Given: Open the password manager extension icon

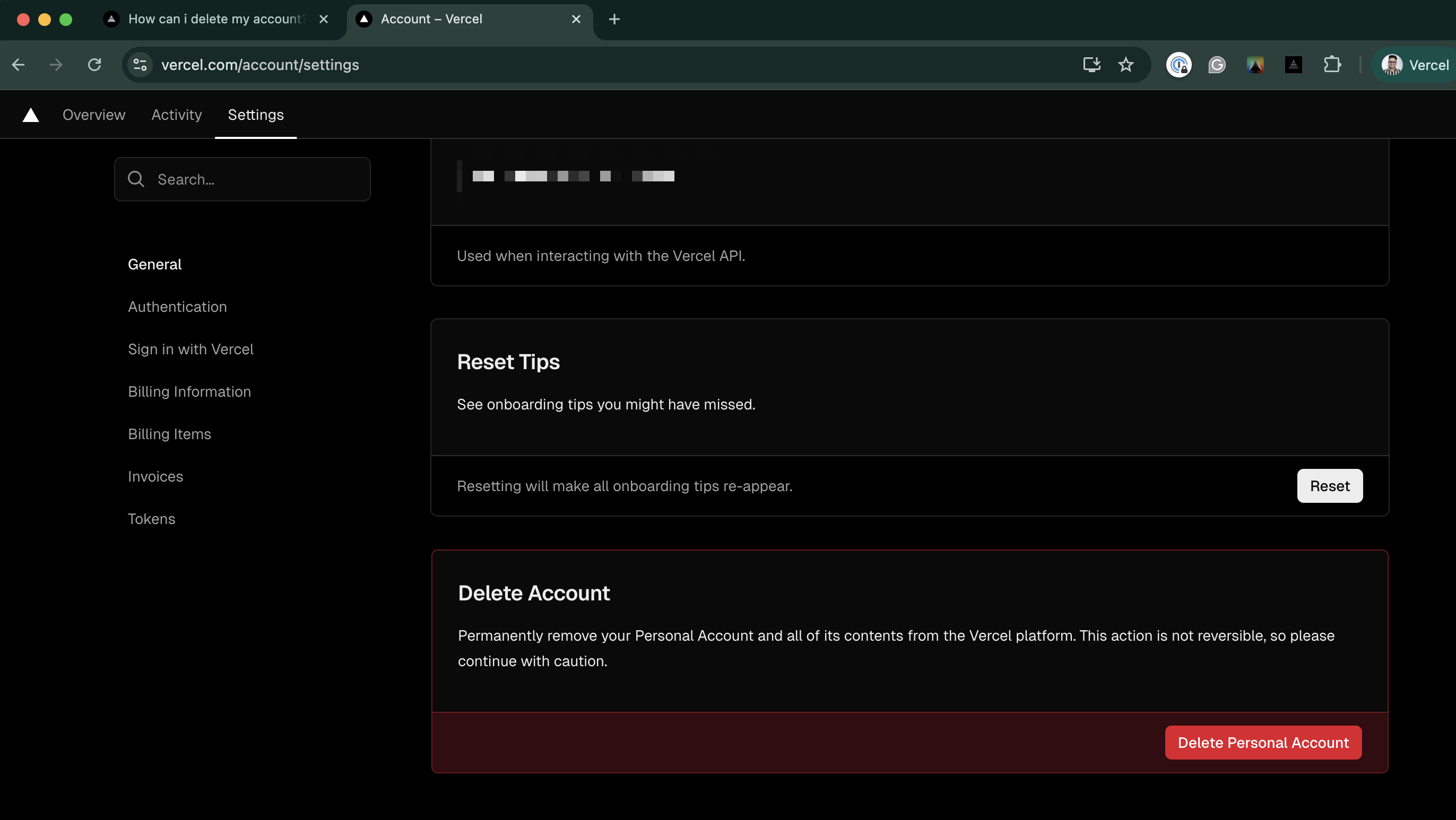Looking at the screenshot, I should [1178, 65].
